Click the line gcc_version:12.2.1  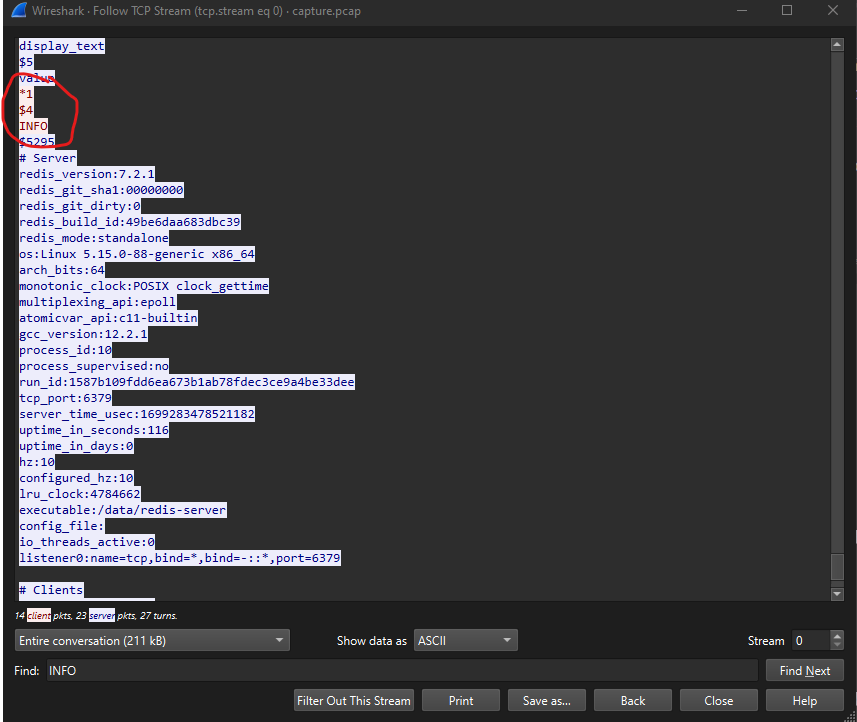click(83, 334)
